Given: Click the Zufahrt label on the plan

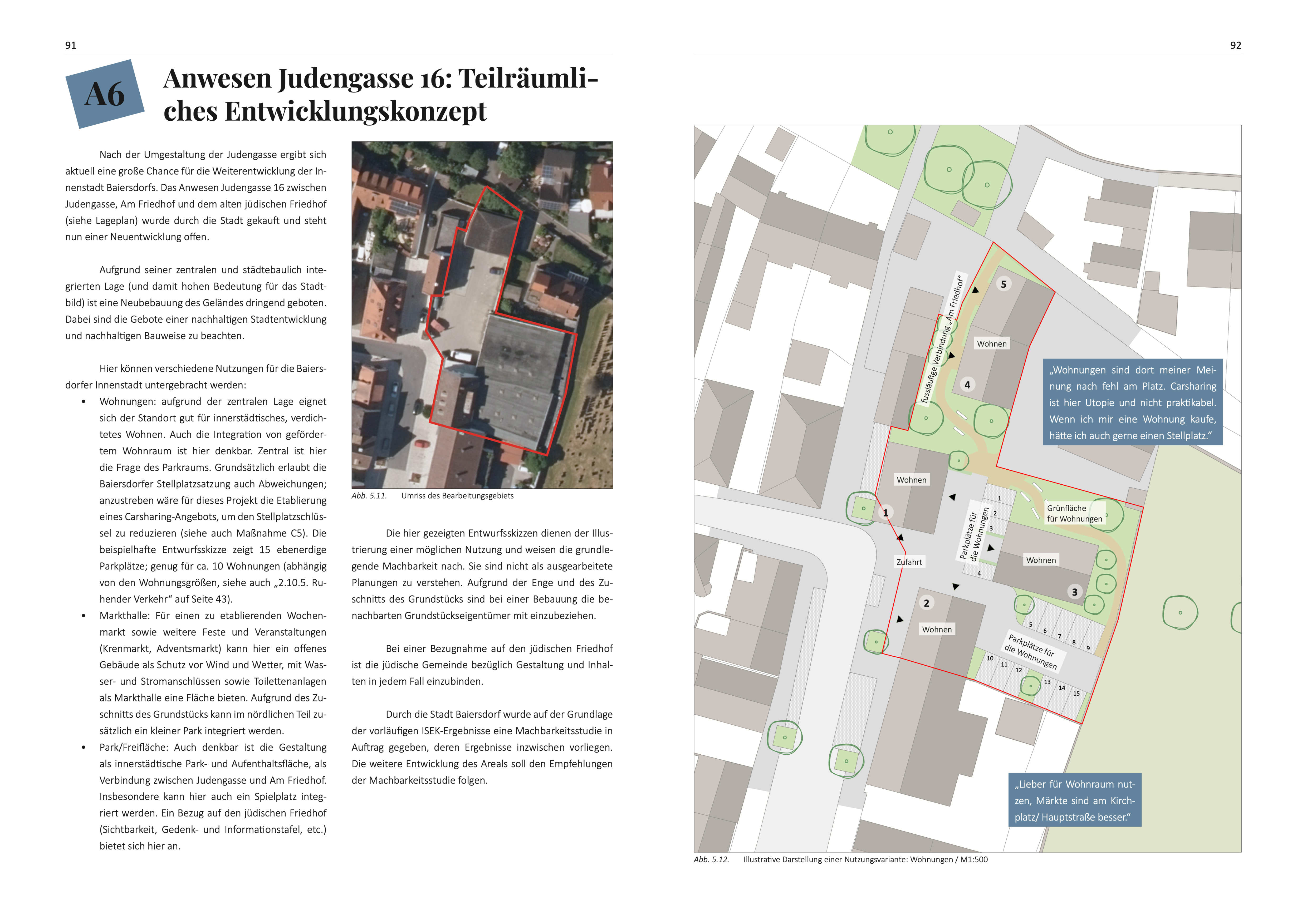Looking at the screenshot, I should pos(909,562).
